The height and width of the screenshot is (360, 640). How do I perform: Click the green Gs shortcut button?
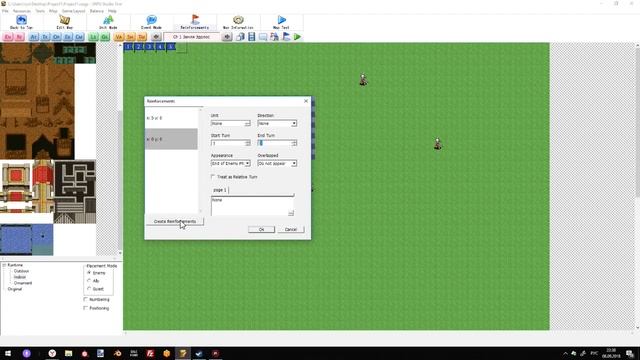105,37
